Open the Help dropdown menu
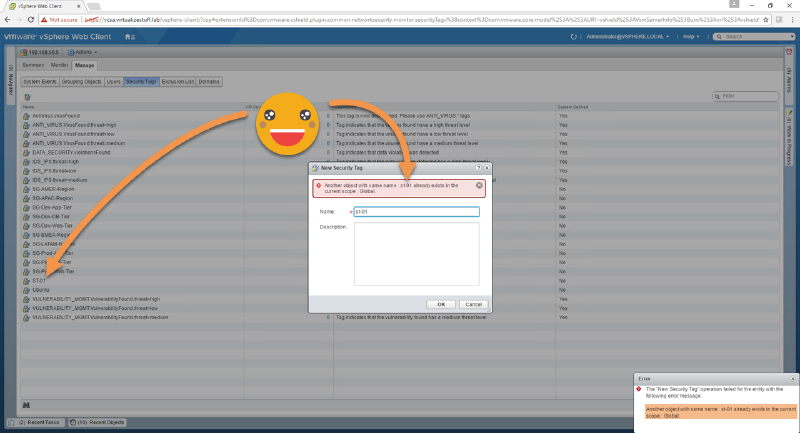This screenshot has height=433, width=800. point(691,37)
